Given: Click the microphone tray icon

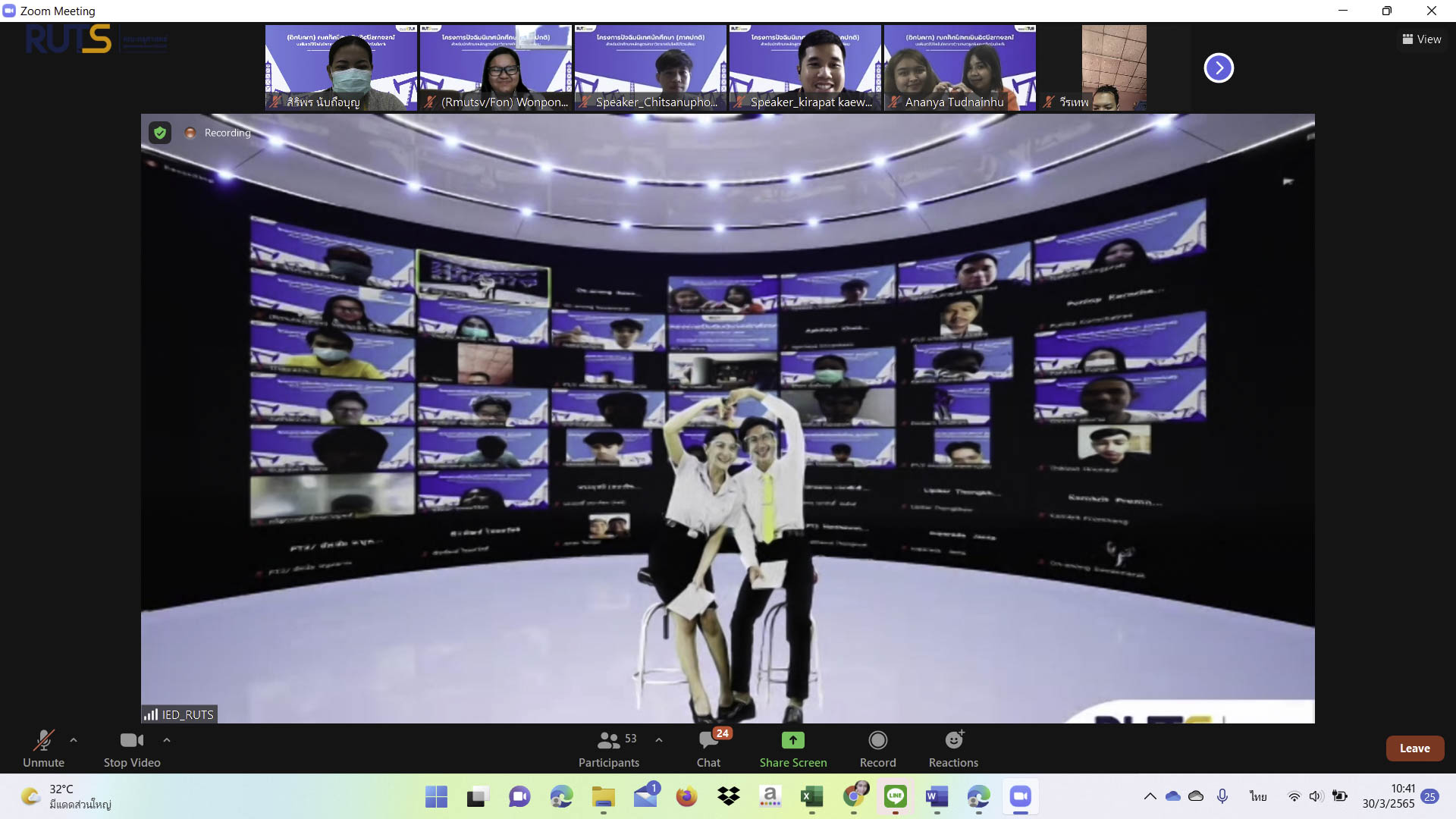Looking at the screenshot, I should tap(1222, 796).
